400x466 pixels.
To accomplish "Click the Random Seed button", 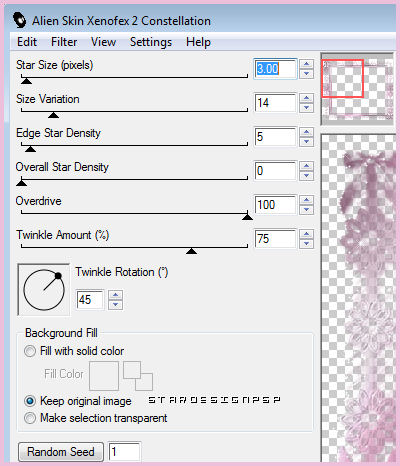I will pyautogui.click(x=61, y=452).
